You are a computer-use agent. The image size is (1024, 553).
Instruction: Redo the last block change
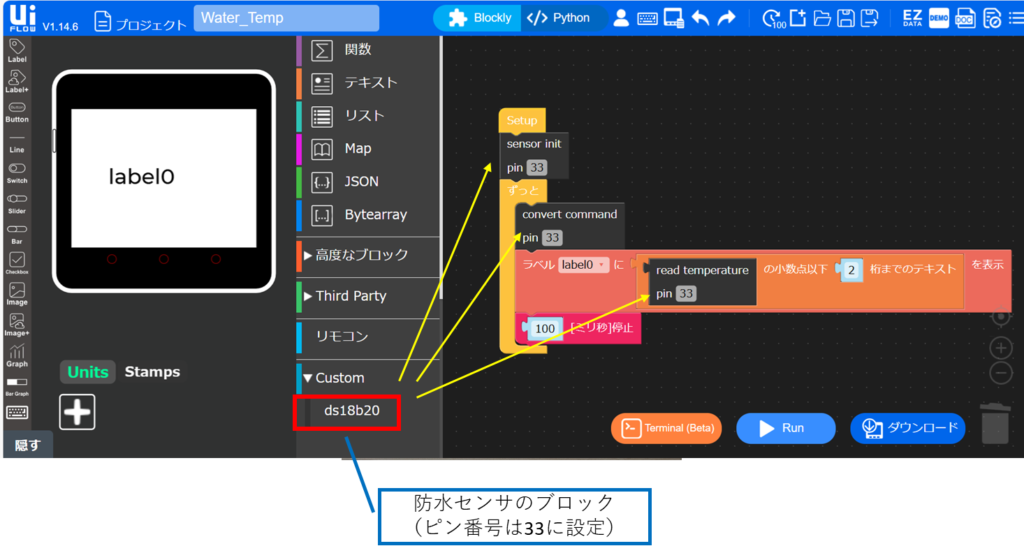point(726,18)
